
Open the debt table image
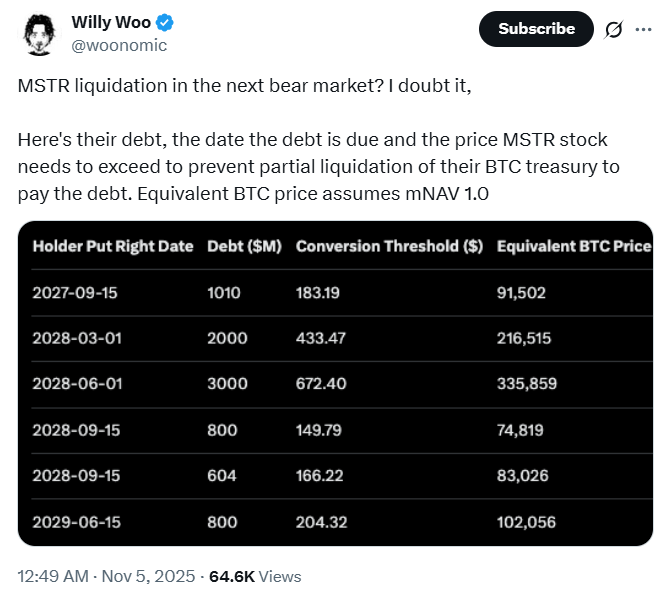[x=335, y=385]
